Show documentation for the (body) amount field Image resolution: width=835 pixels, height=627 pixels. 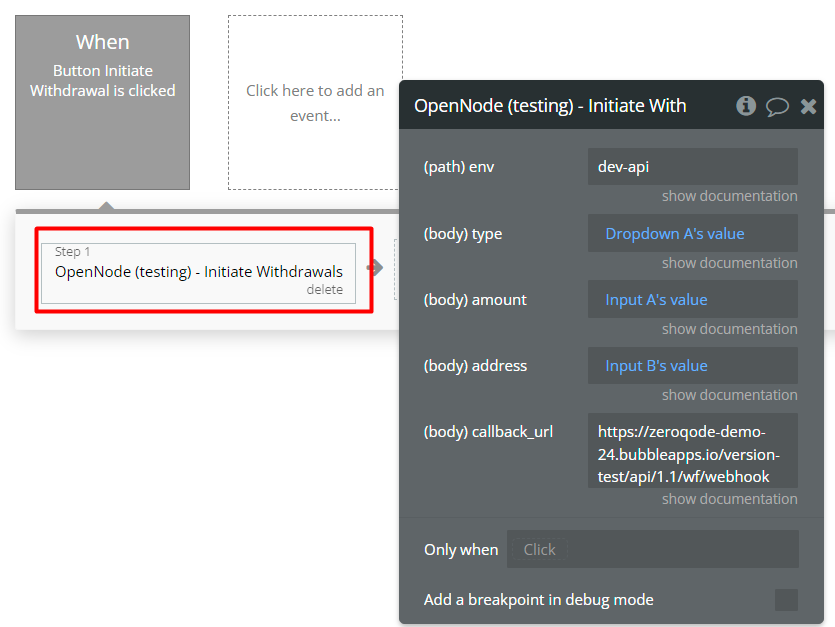point(730,329)
